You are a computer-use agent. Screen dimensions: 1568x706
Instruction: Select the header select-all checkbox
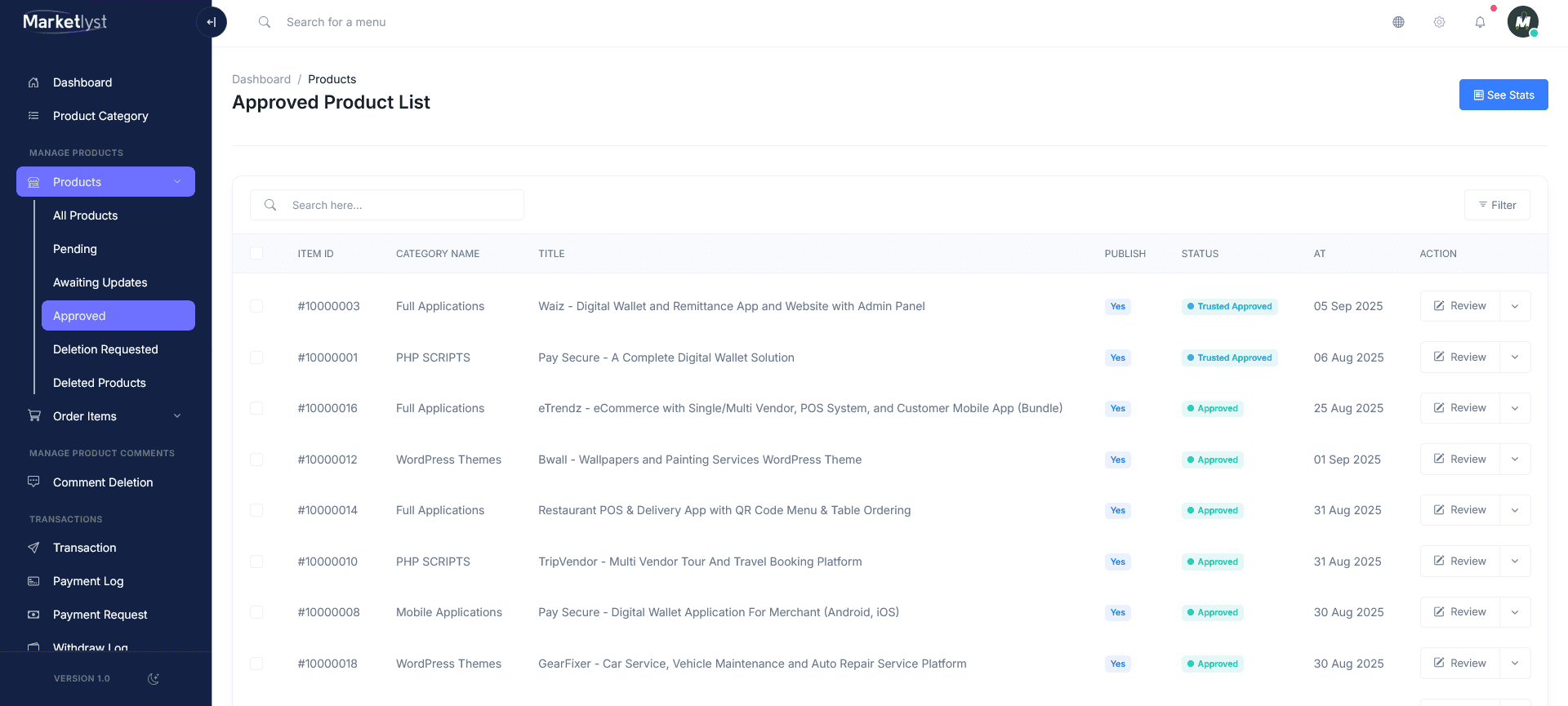click(x=256, y=253)
